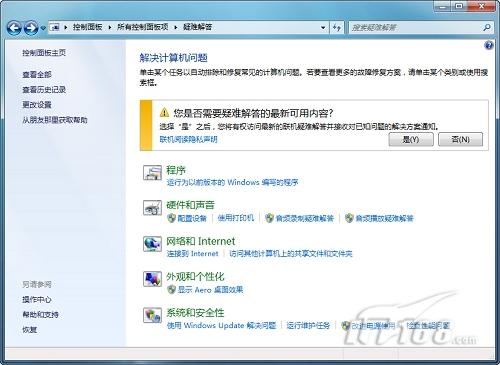Click the magnifier search icon
Screen dimensions: 500x365
click(487, 28)
